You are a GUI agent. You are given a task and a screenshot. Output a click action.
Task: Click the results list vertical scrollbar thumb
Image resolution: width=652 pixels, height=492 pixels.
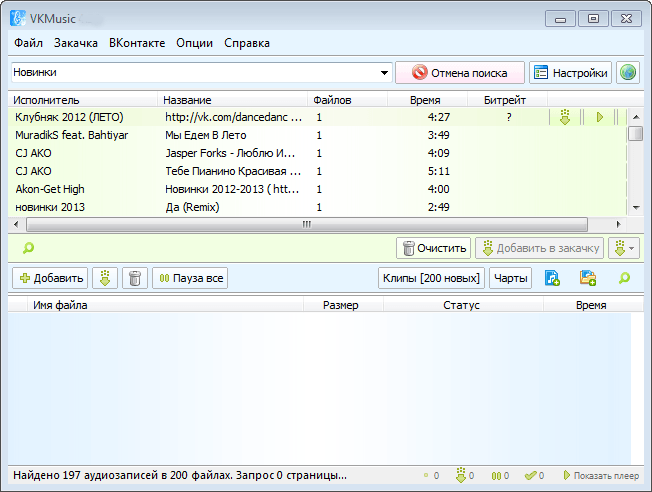[x=635, y=134]
